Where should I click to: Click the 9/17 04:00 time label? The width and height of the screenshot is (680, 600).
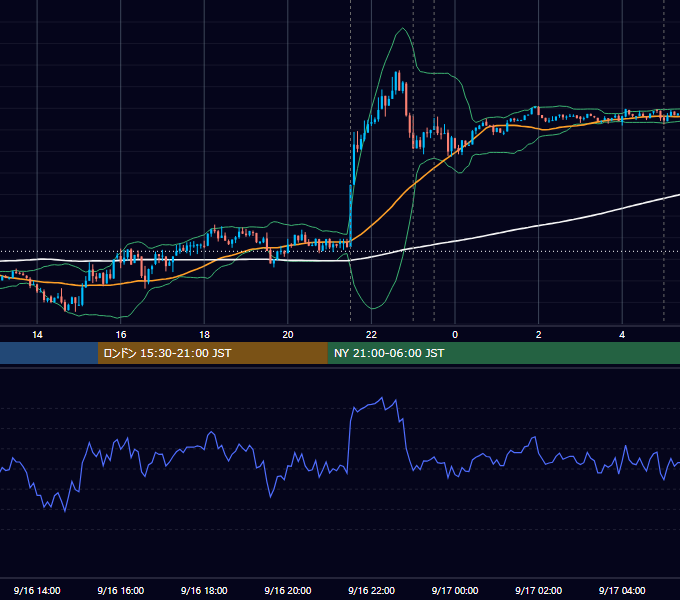point(622,590)
